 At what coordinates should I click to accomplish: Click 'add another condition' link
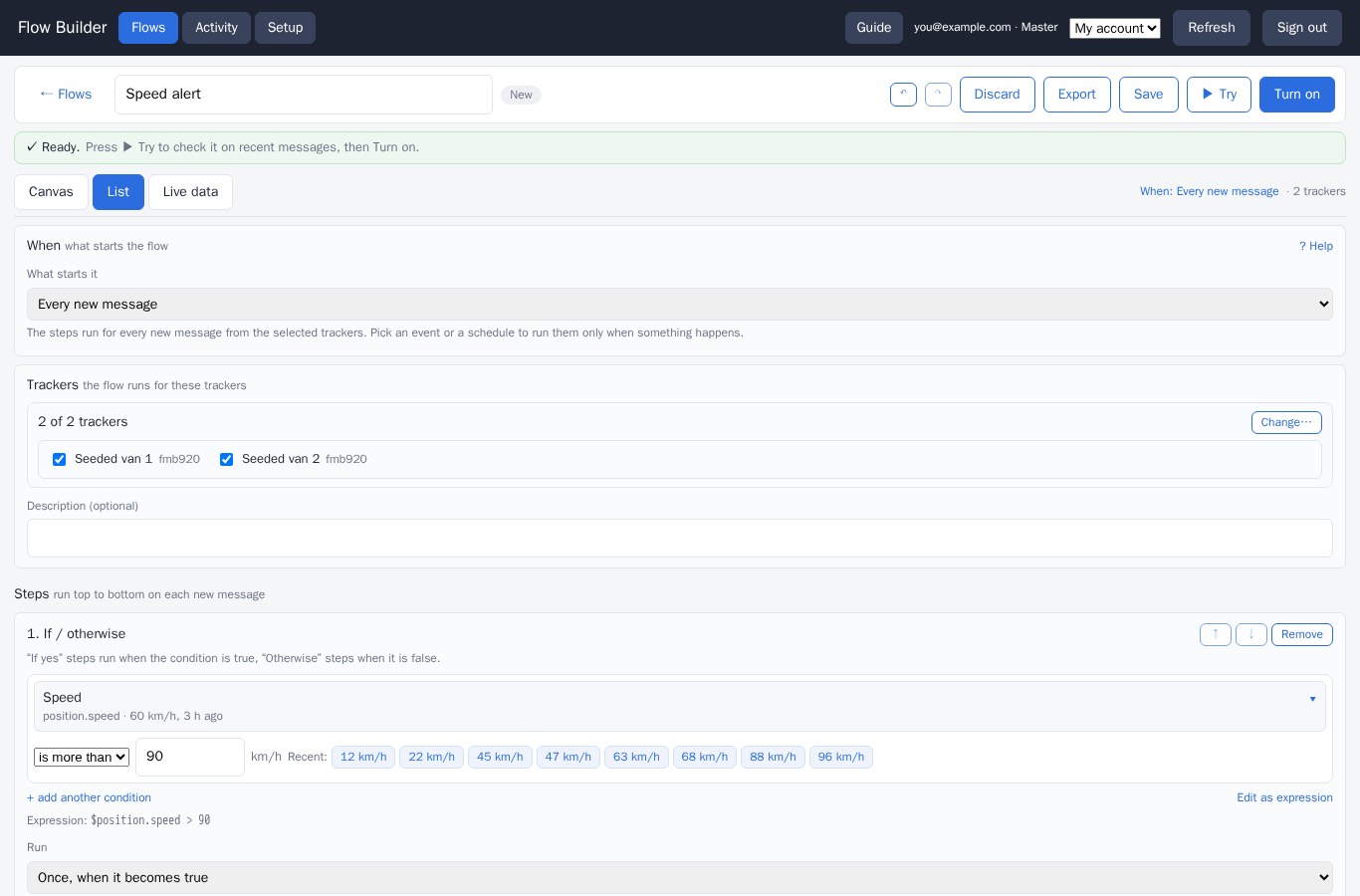point(90,797)
